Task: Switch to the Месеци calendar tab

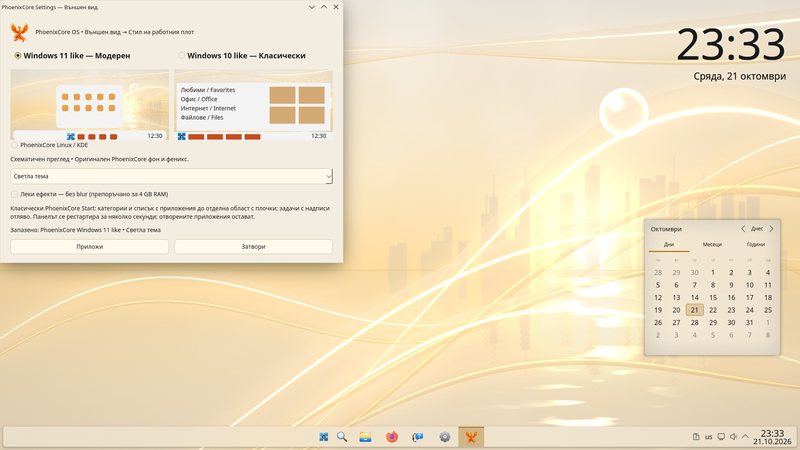Action: coord(712,245)
